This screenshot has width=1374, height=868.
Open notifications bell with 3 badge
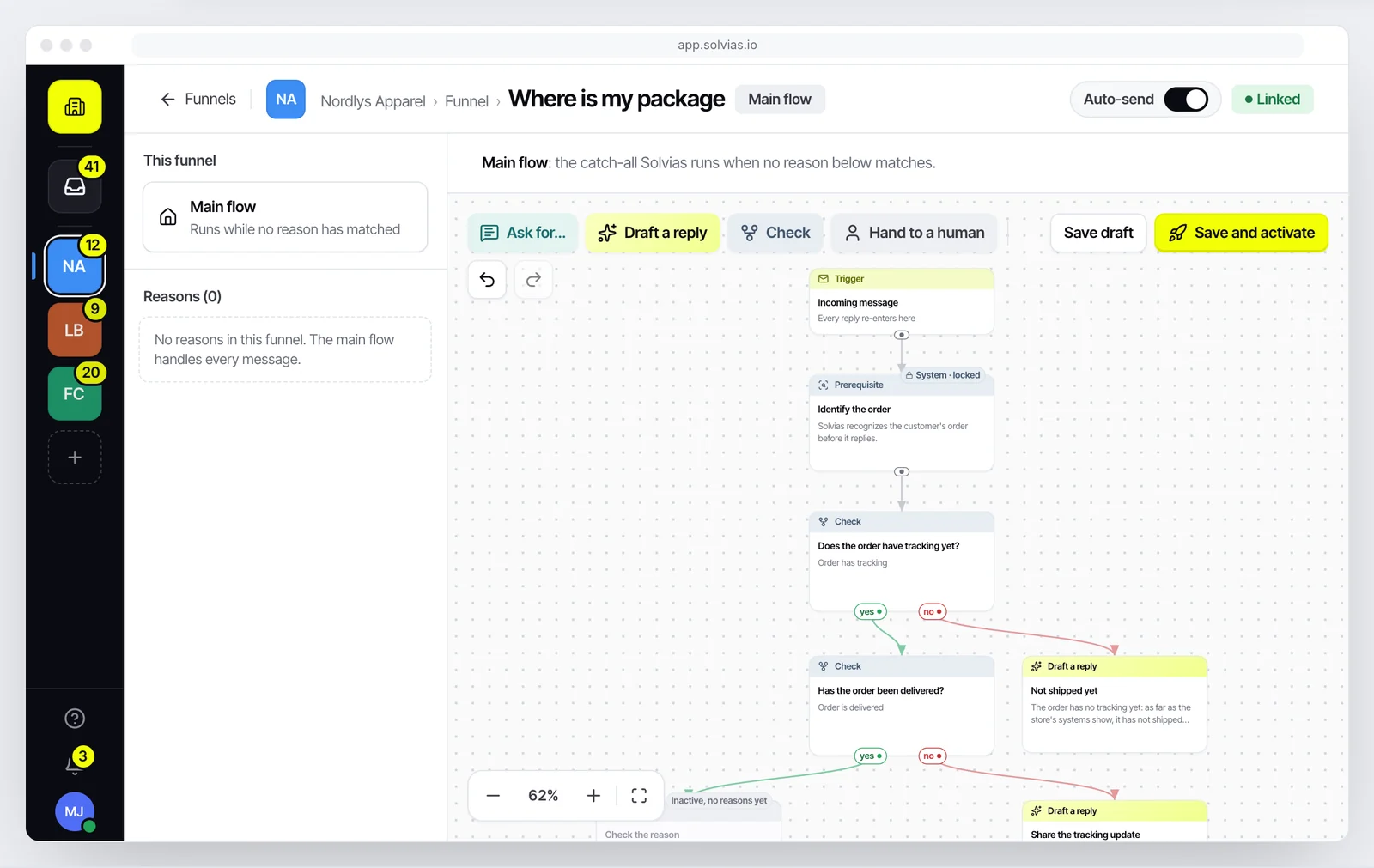[75, 763]
